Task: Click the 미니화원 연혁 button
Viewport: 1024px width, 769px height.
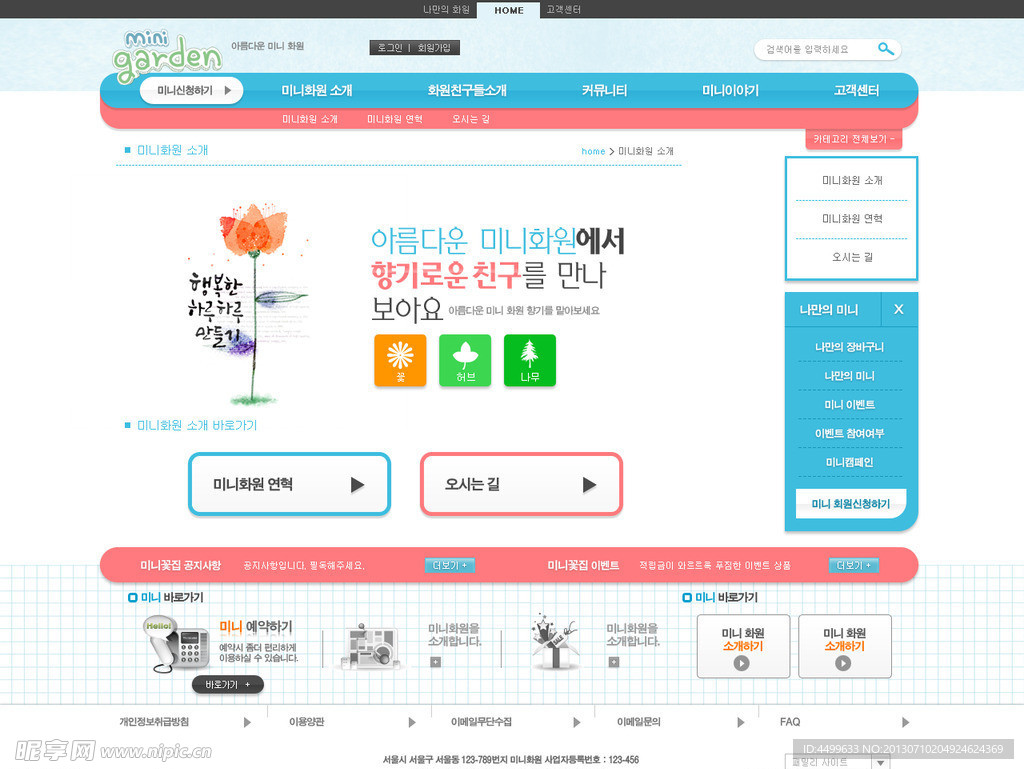Action: click(x=289, y=484)
